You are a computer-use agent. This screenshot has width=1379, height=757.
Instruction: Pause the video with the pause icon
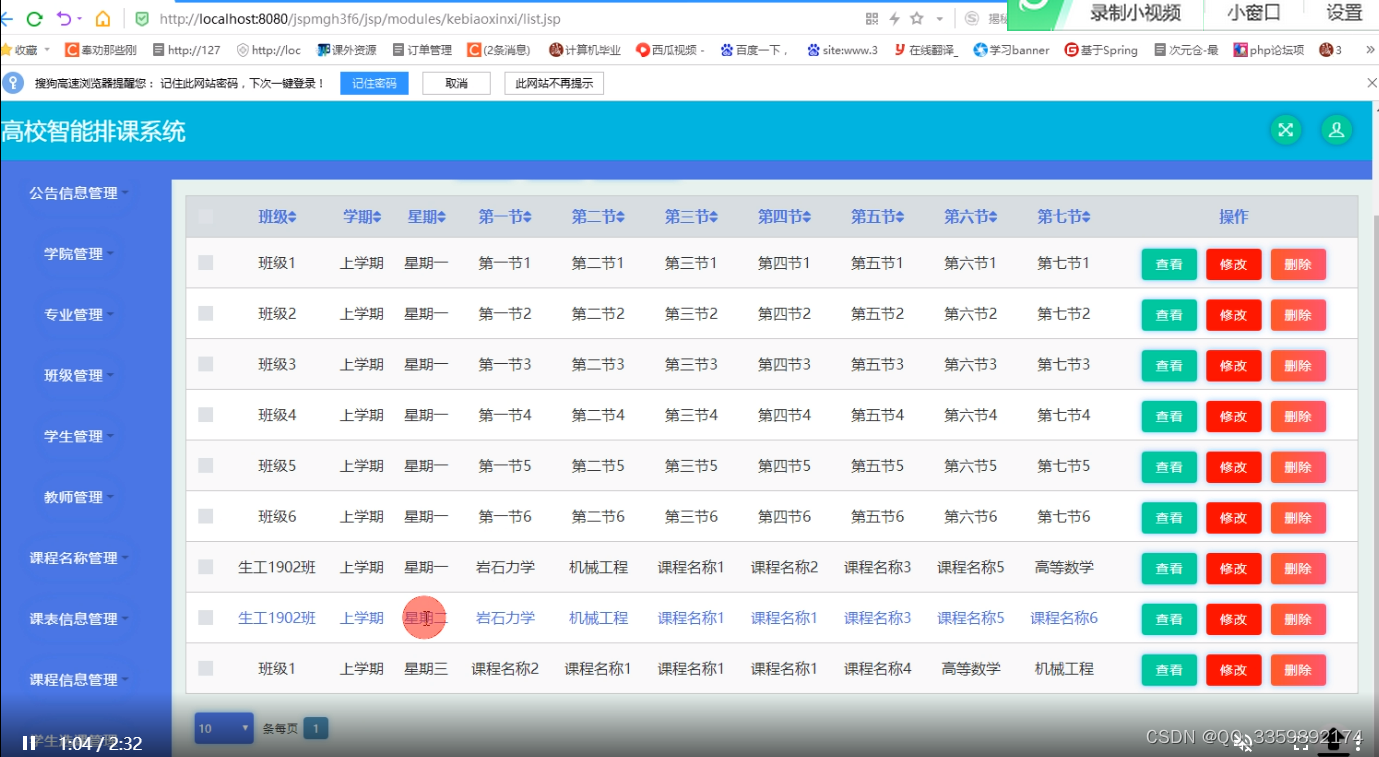(29, 743)
